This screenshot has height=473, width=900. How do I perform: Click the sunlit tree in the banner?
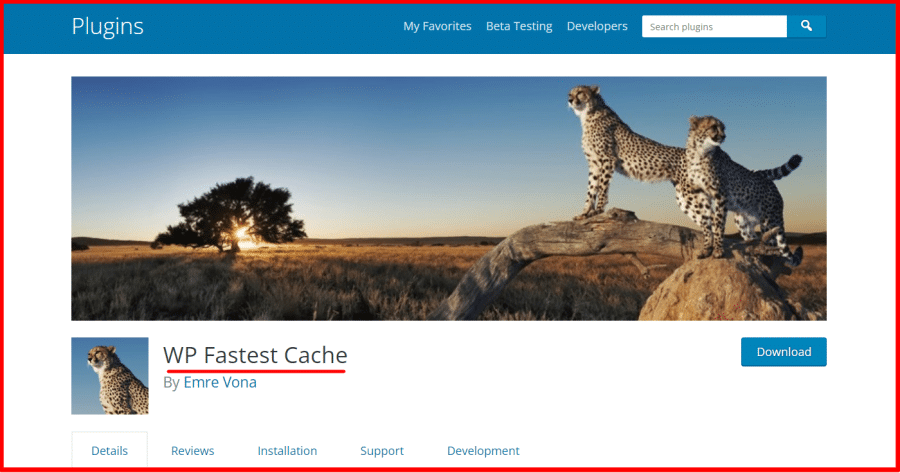coord(230,215)
